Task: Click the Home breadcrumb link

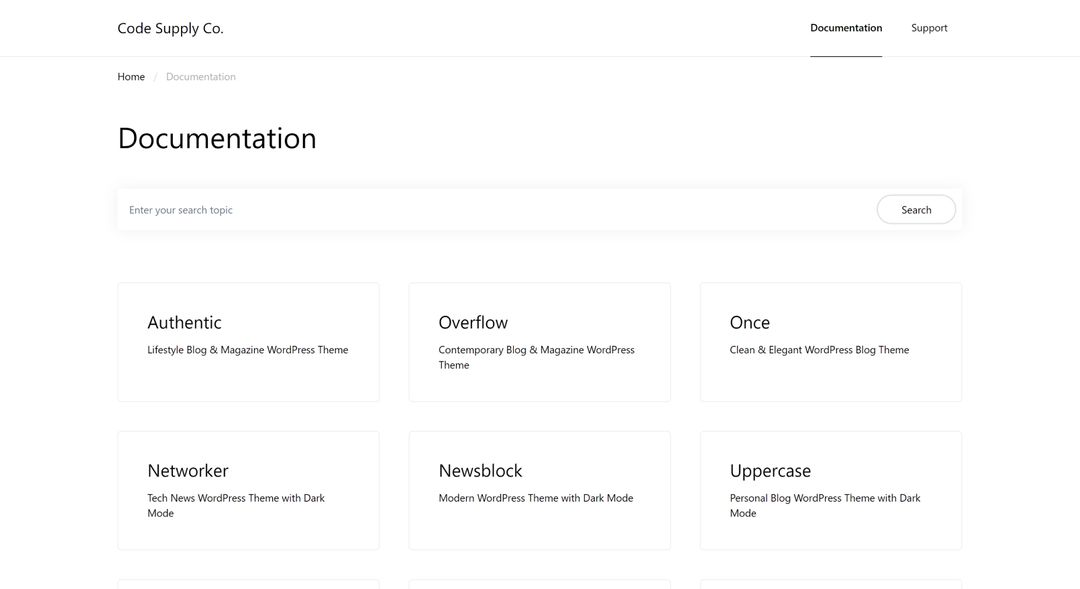Action: pyautogui.click(x=131, y=77)
